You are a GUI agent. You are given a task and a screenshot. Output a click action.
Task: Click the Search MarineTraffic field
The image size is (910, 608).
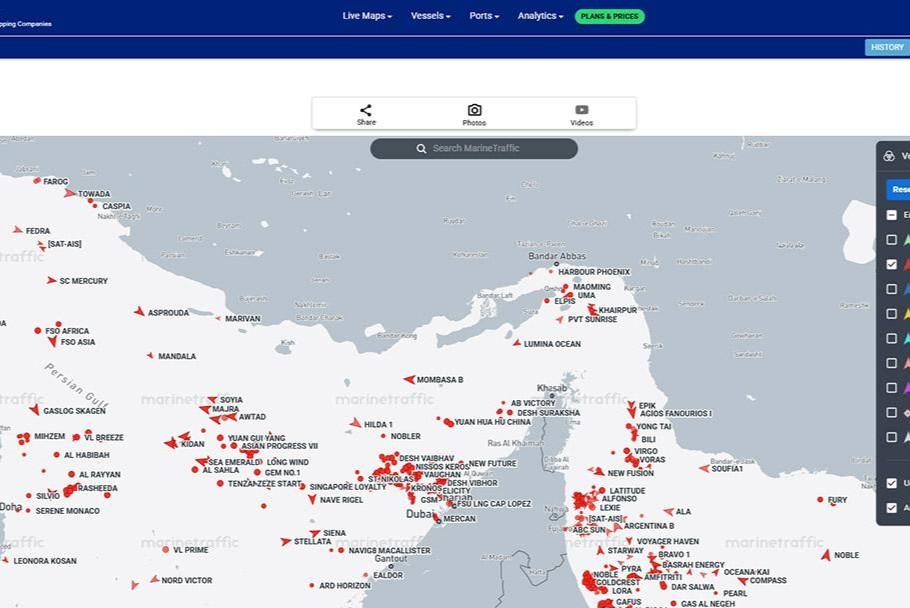pos(474,149)
